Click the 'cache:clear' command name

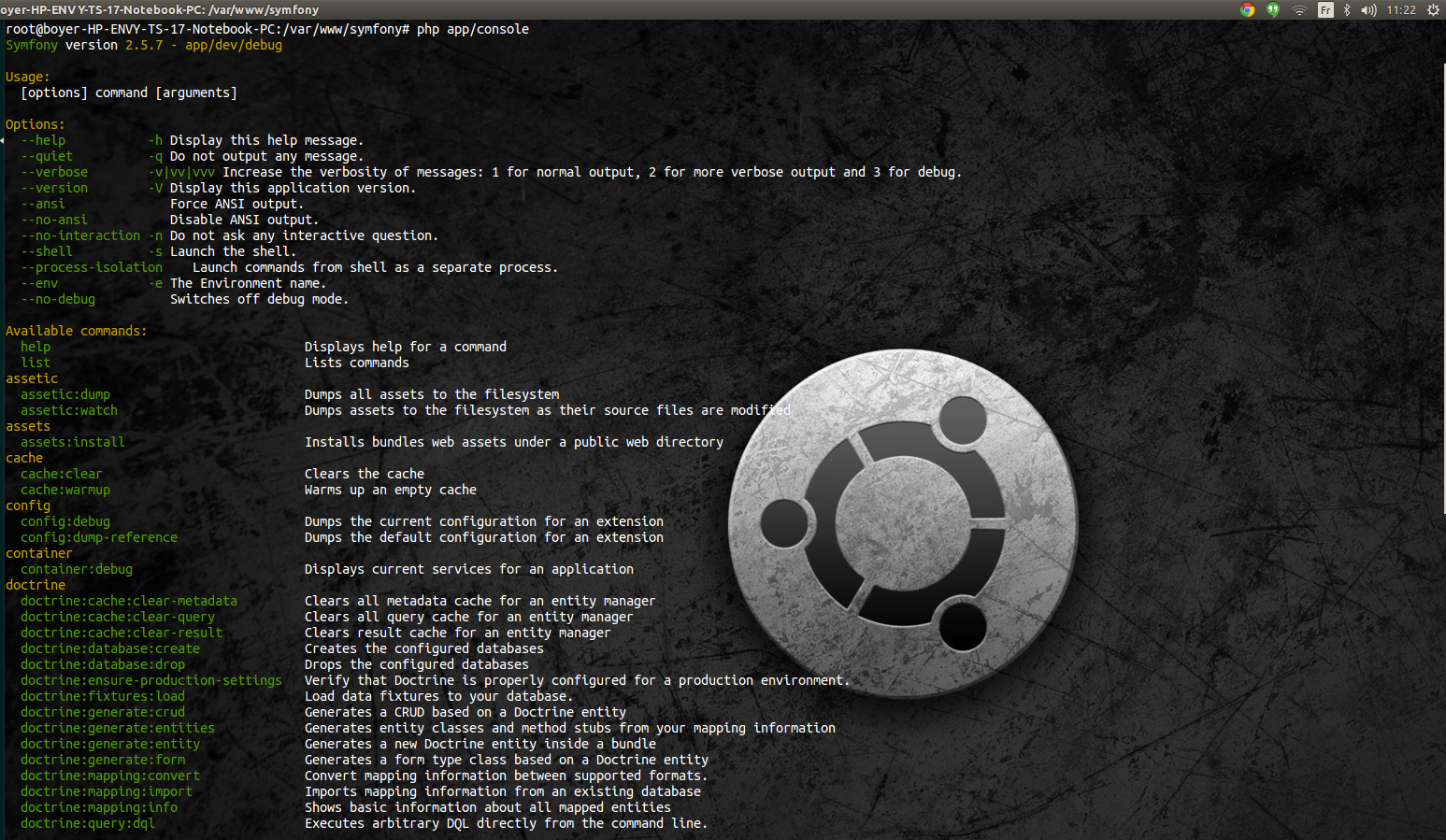tap(62, 474)
